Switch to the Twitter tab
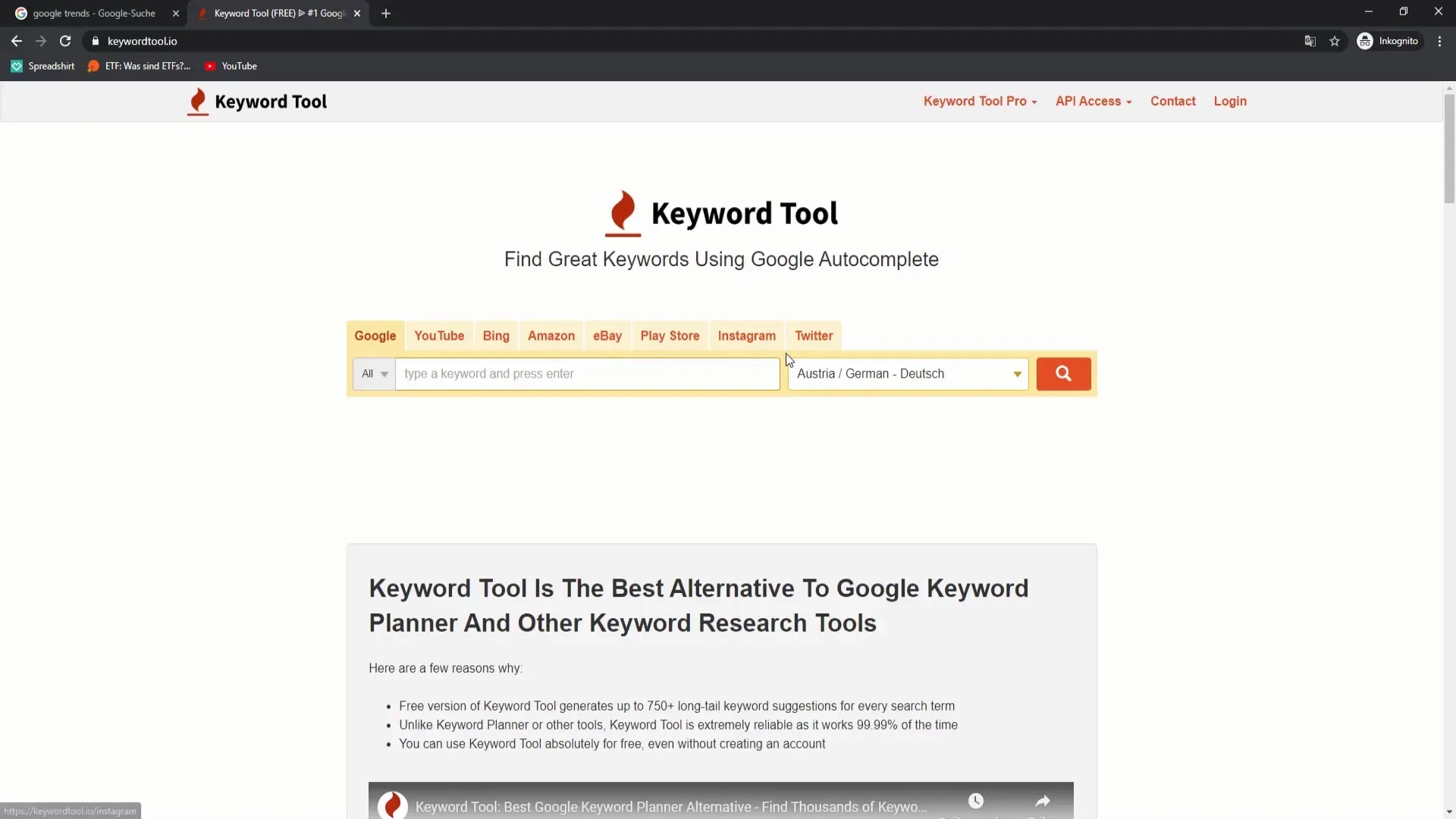The width and height of the screenshot is (1456, 819). click(x=814, y=336)
